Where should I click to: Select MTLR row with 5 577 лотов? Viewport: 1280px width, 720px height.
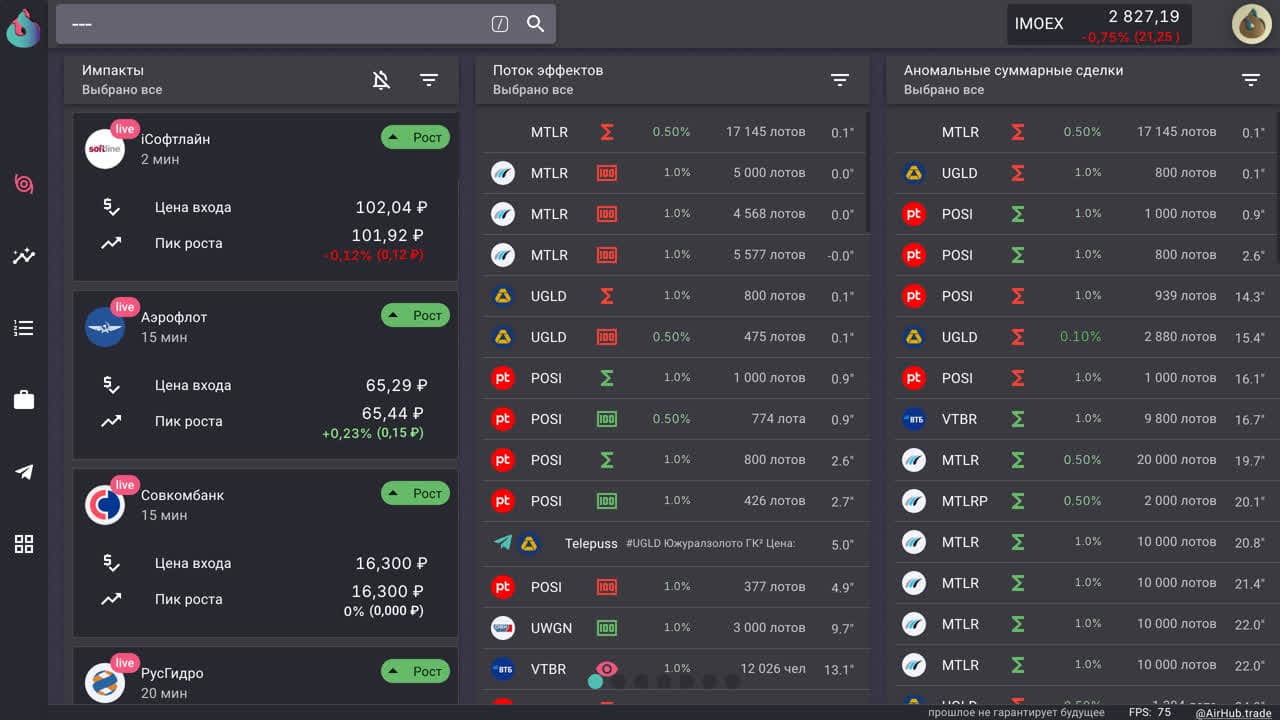coord(673,255)
